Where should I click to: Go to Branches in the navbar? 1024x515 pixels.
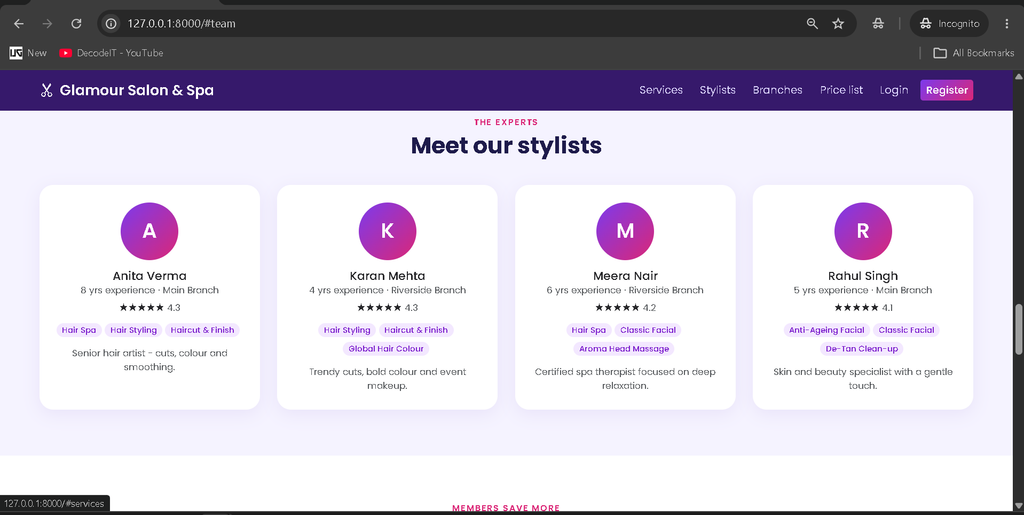coord(777,90)
